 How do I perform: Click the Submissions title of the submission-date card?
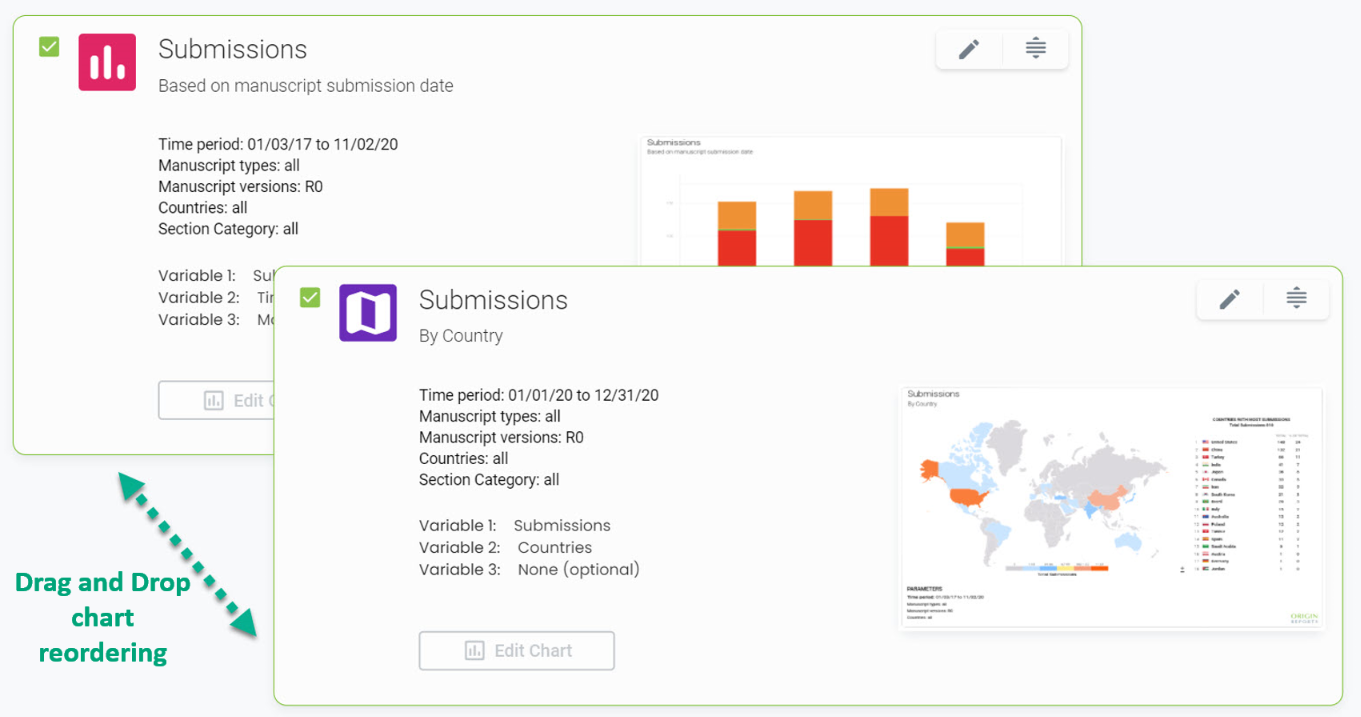233,49
